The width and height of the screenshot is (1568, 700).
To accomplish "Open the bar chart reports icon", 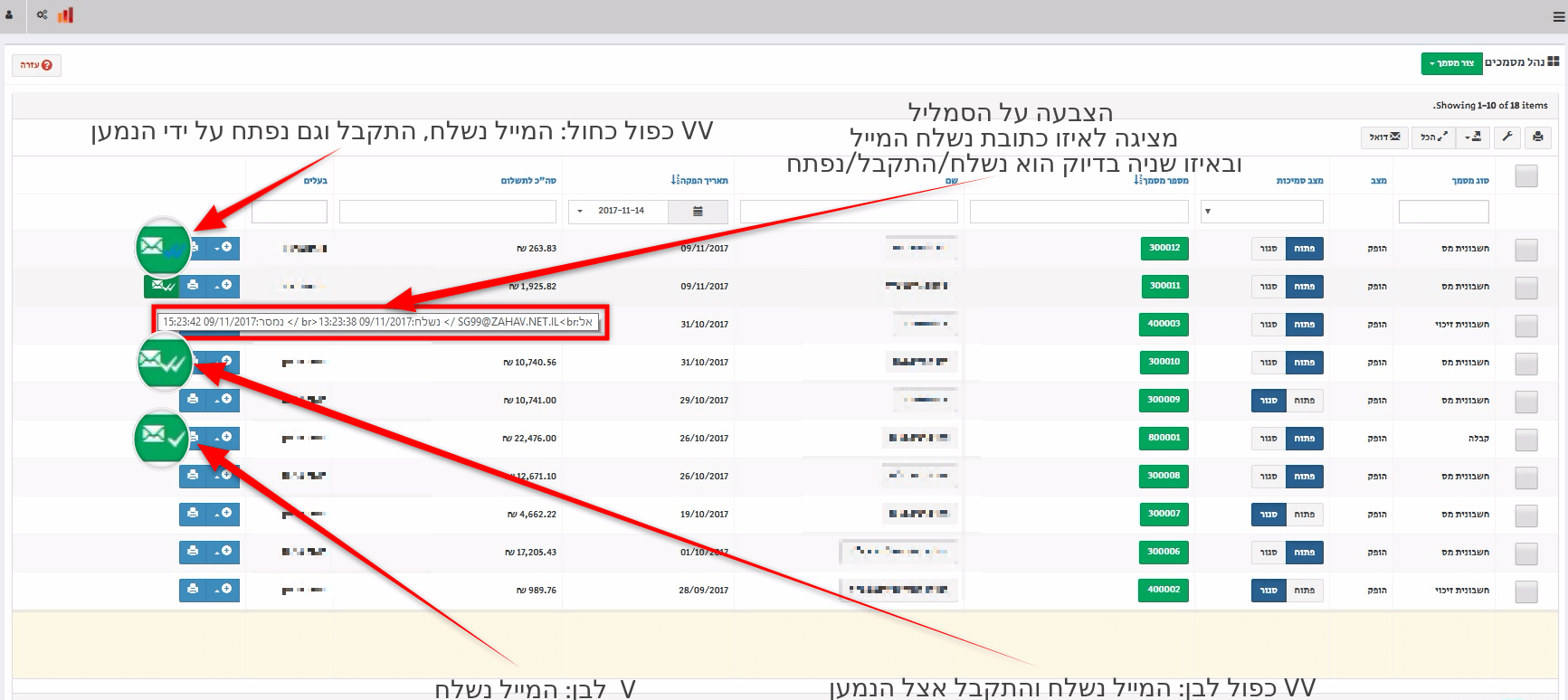I will [x=65, y=14].
